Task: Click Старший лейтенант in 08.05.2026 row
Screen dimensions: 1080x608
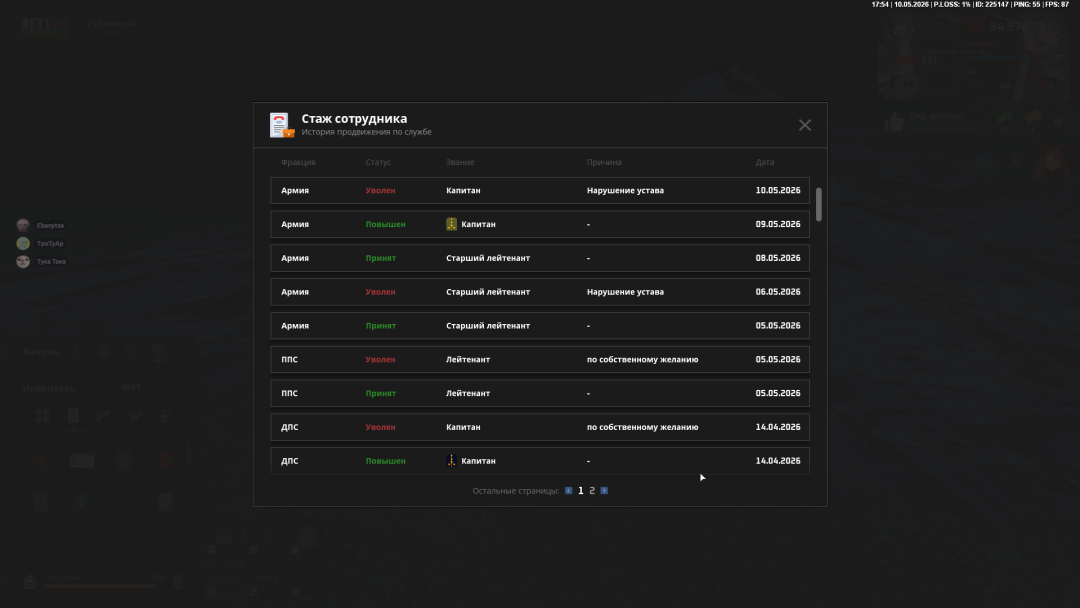Action: (x=488, y=258)
